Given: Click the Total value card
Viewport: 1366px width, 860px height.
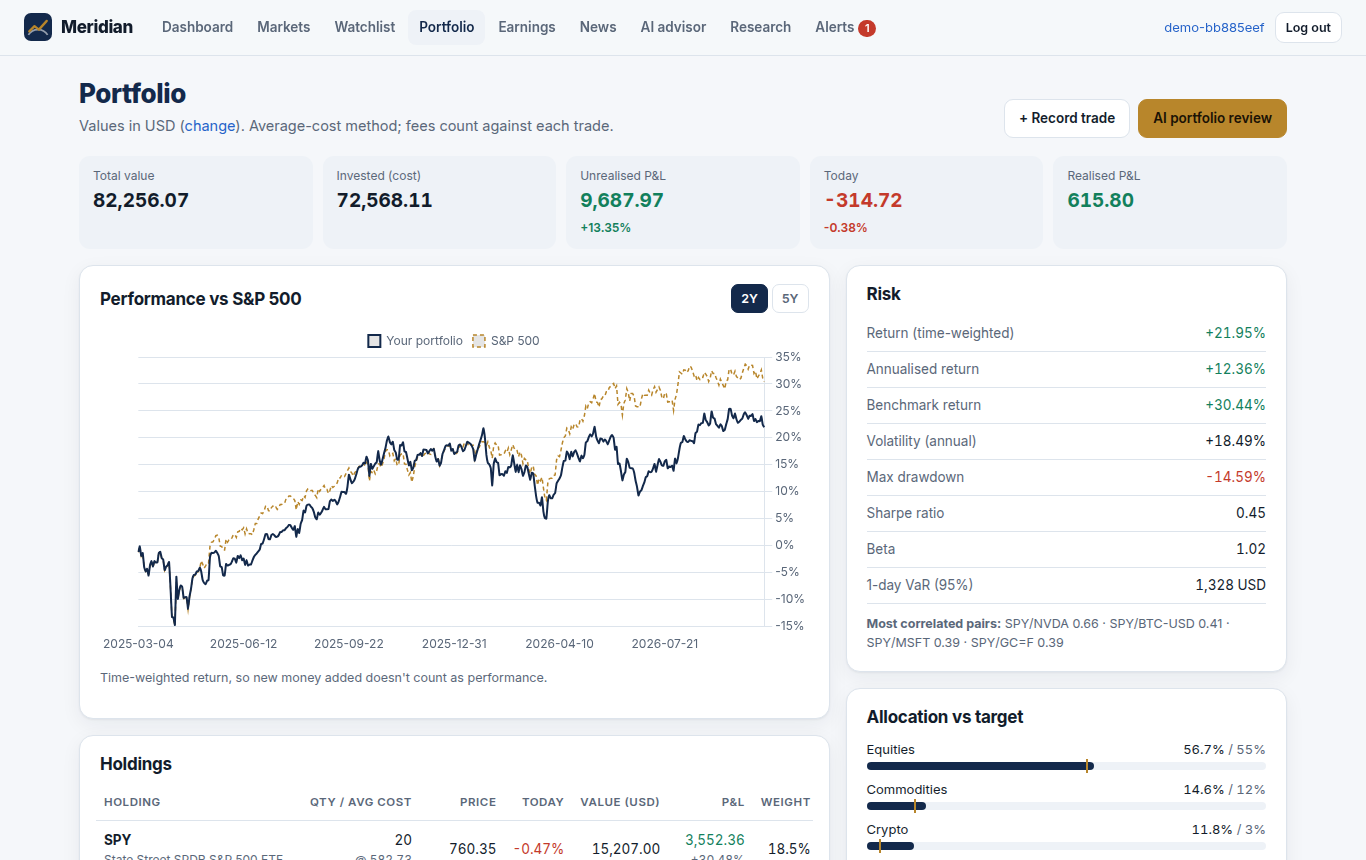Looking at the screenshot, I should click(x=196, y=202).
